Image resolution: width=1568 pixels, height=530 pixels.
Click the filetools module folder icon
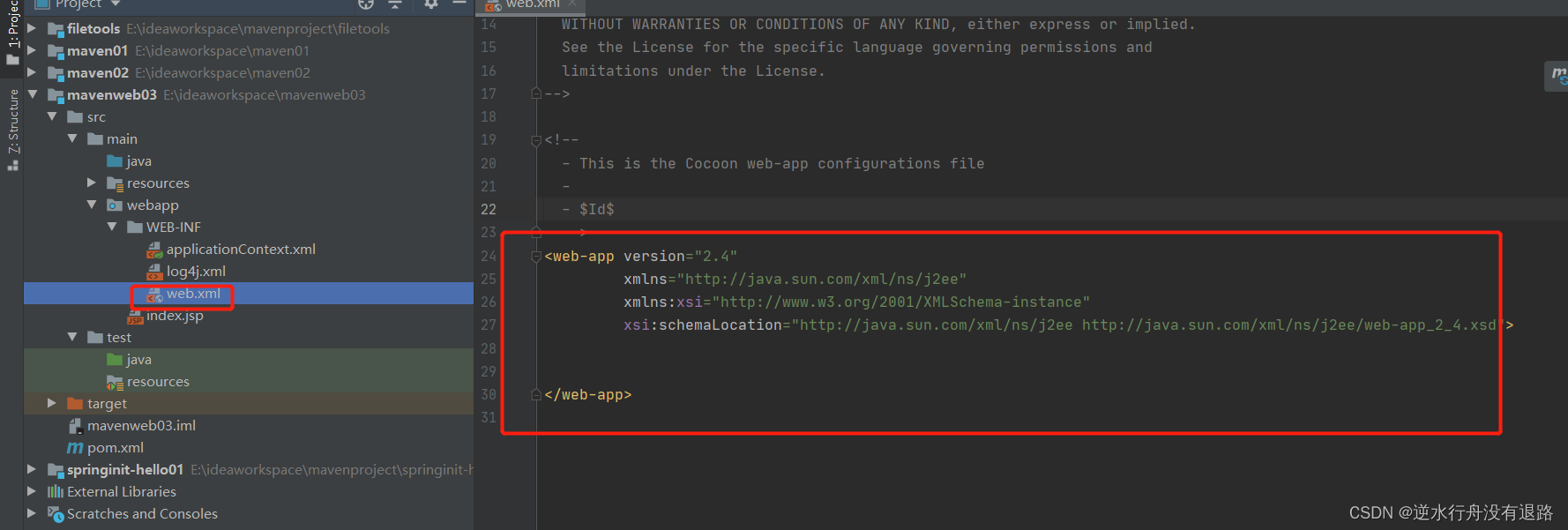56,29
